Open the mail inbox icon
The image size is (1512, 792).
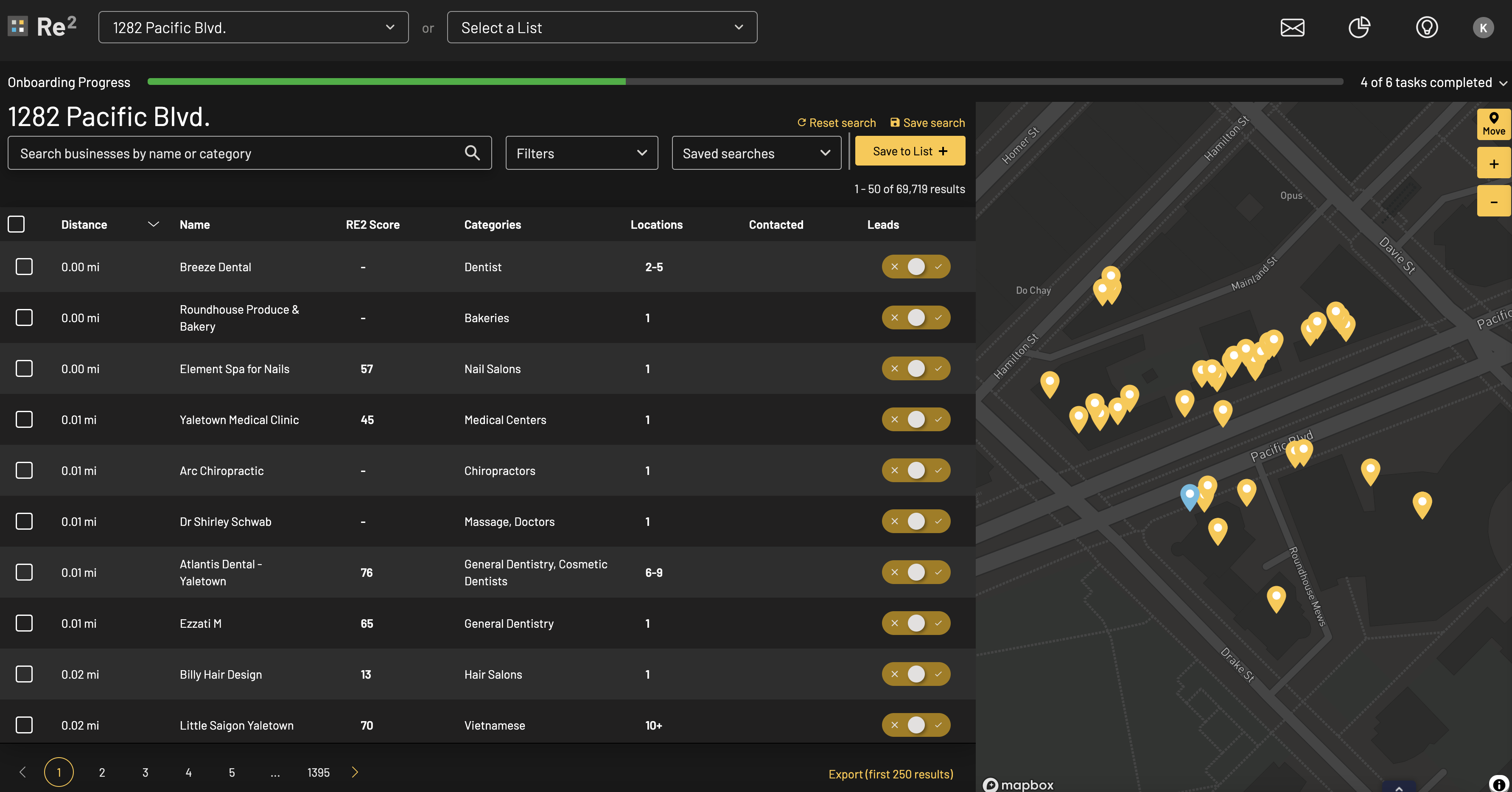click(1292, 28)
